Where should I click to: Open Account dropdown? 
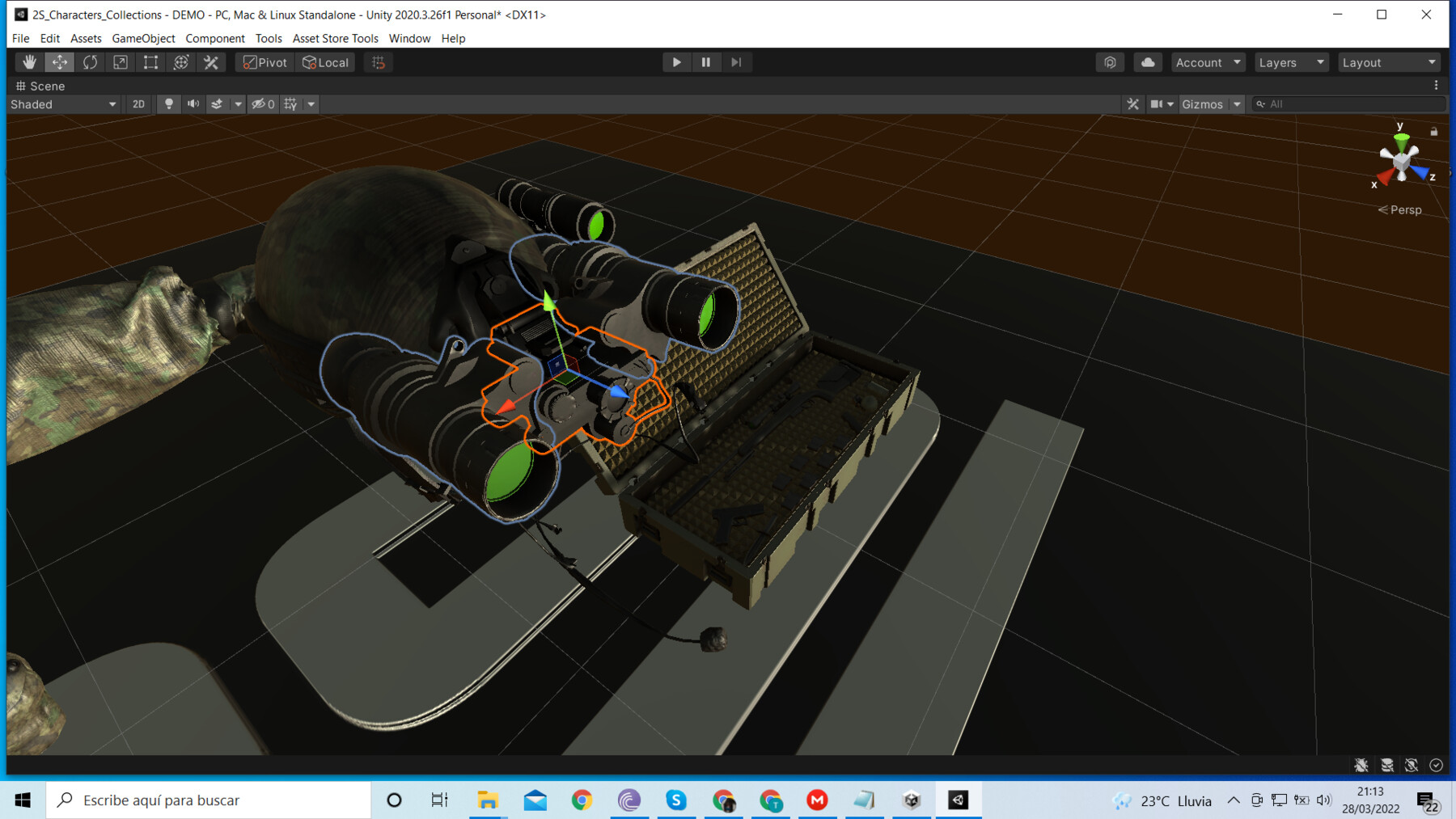coord(1208,62)
